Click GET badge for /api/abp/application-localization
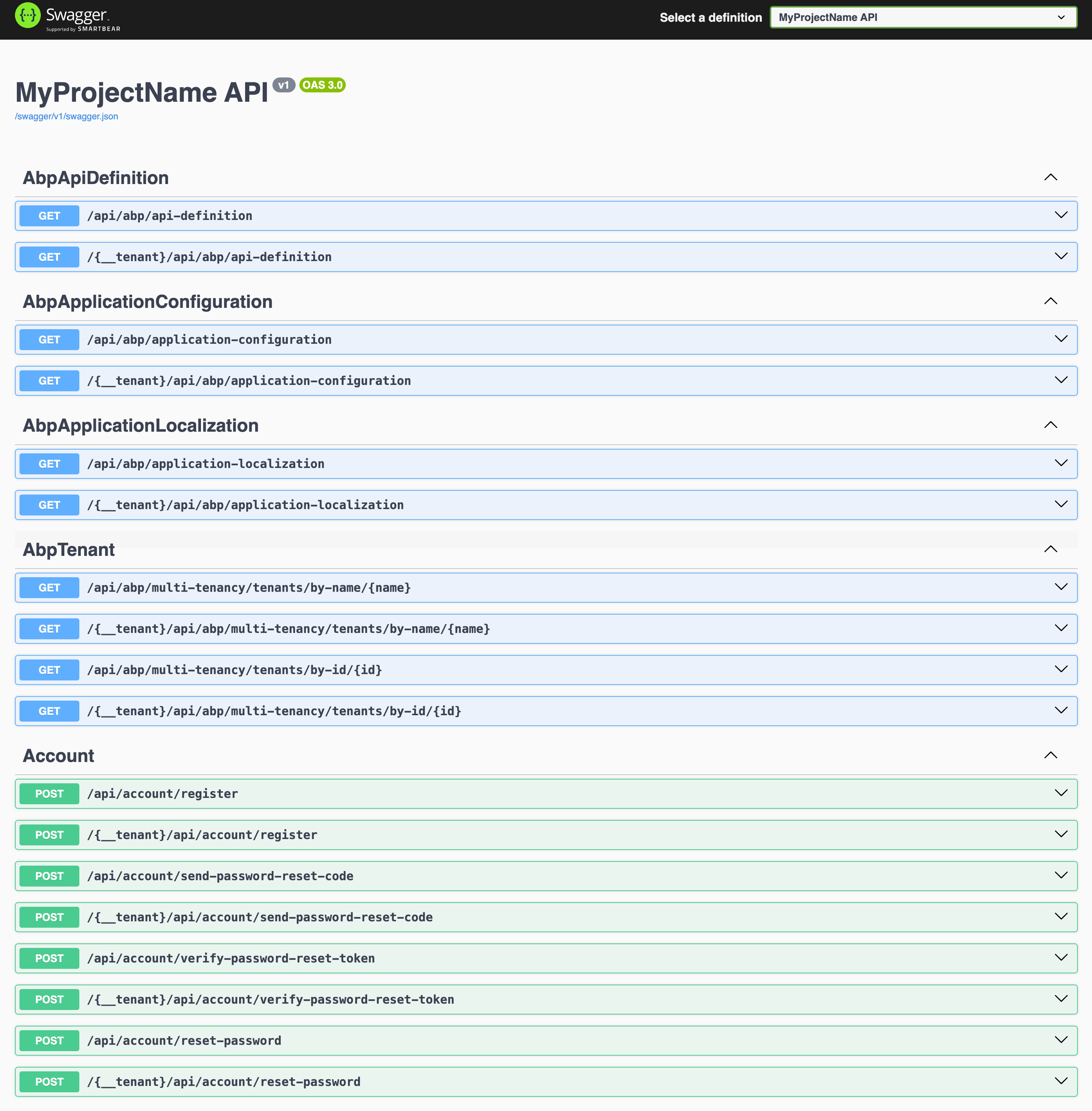The width and height of the screenshot is (1092, 1111). [49, 464]
